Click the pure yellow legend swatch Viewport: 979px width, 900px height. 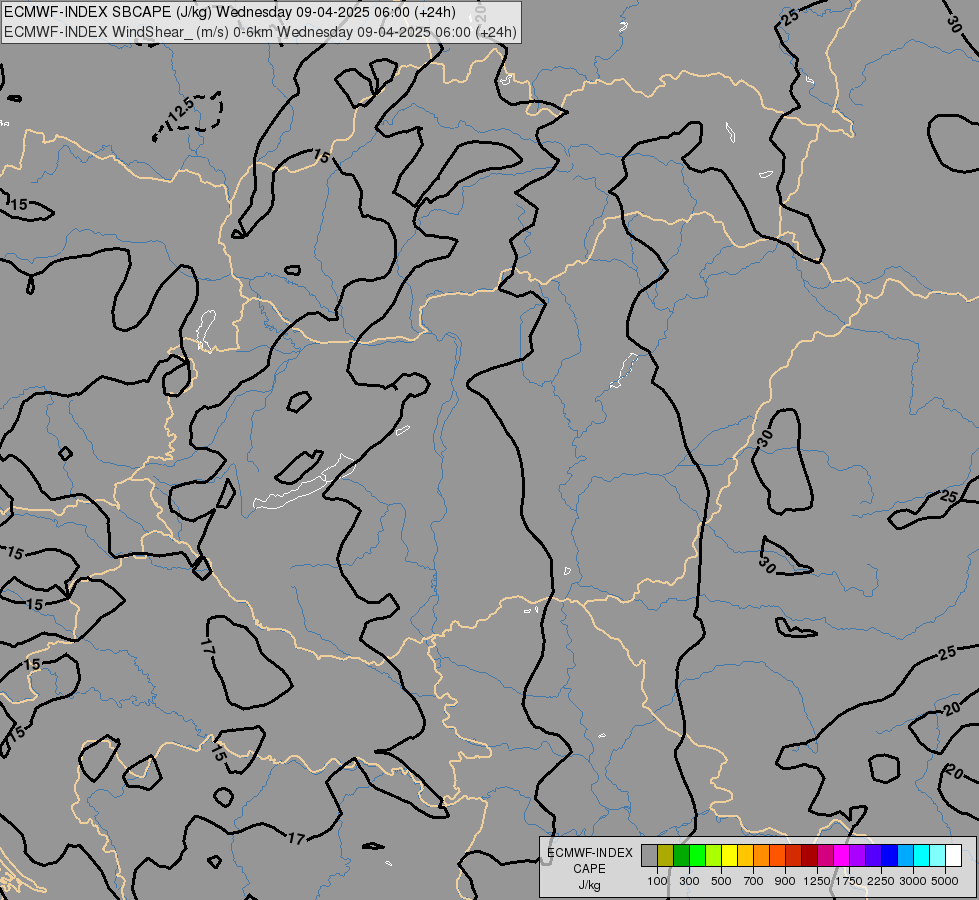[x=729, y=856]
